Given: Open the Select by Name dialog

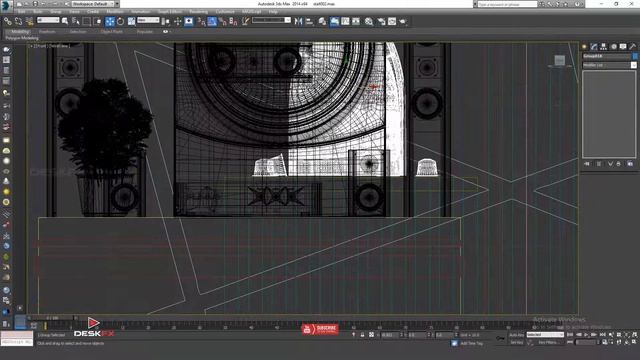Looking at the screenshot, I should pos(76,21).
